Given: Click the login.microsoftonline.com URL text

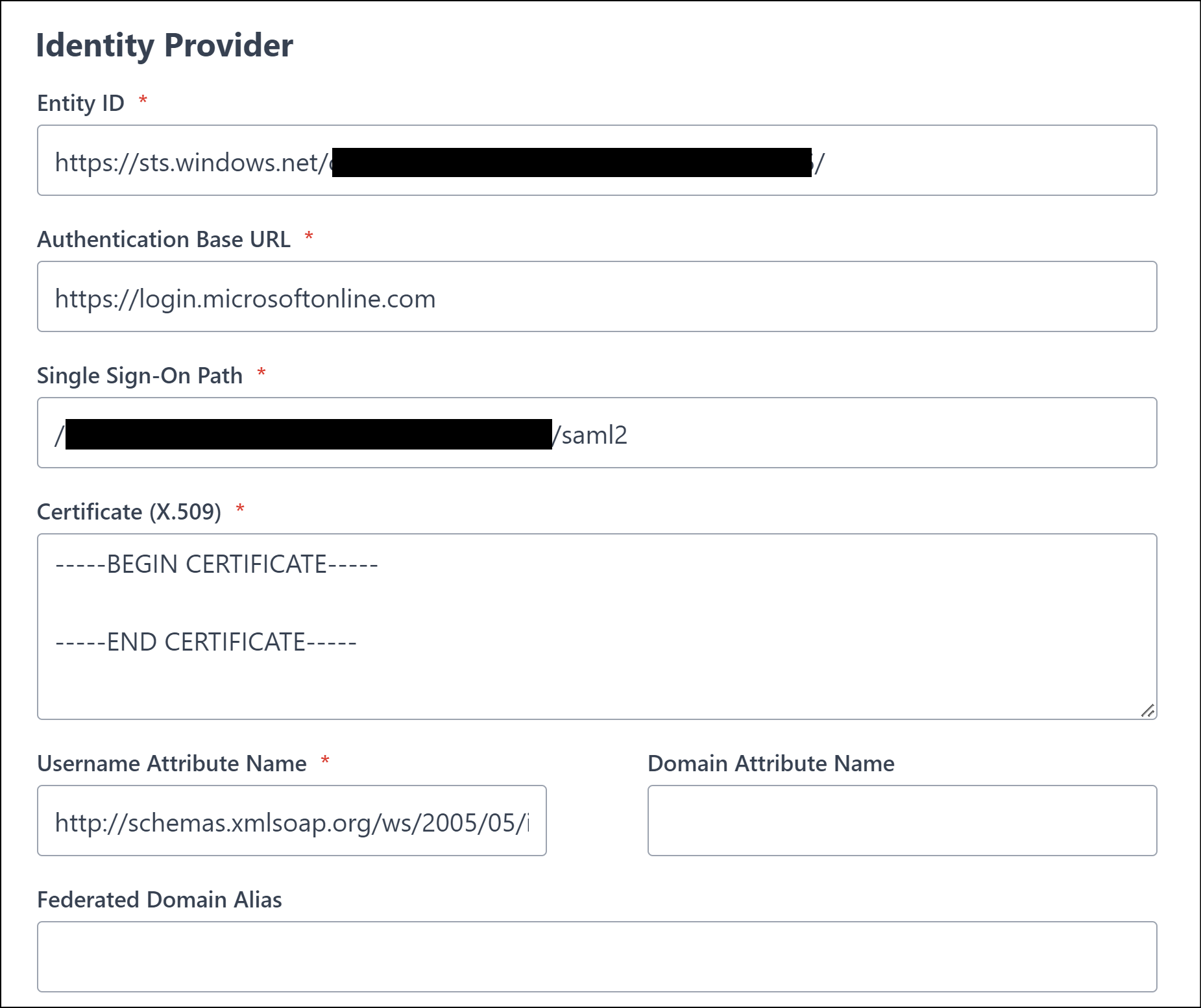Looking at the screenshot, I should point(245,298).
